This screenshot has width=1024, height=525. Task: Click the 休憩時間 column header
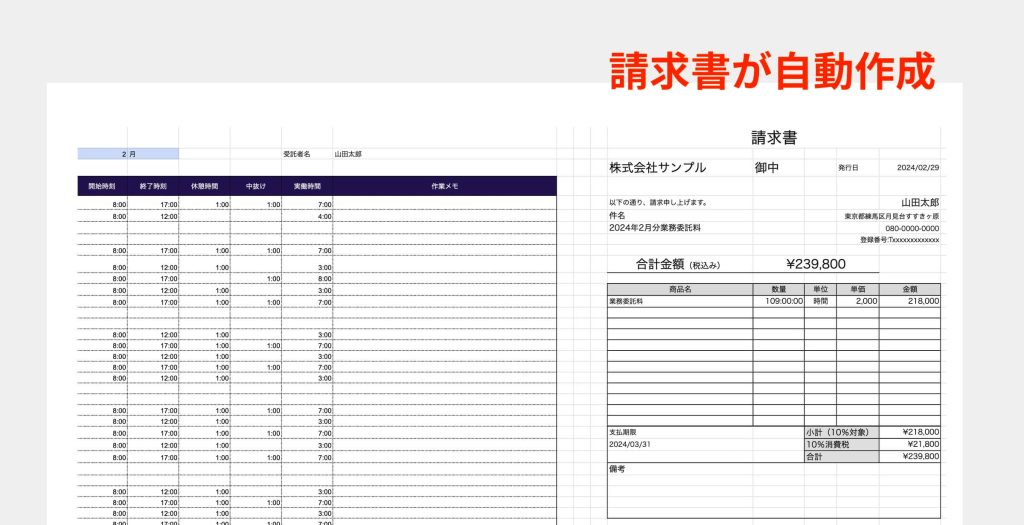coord(205,186)
